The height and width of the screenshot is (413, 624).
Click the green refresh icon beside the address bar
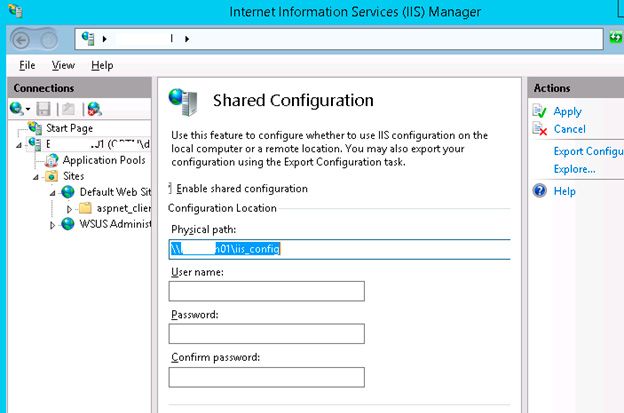click(616, 38)
